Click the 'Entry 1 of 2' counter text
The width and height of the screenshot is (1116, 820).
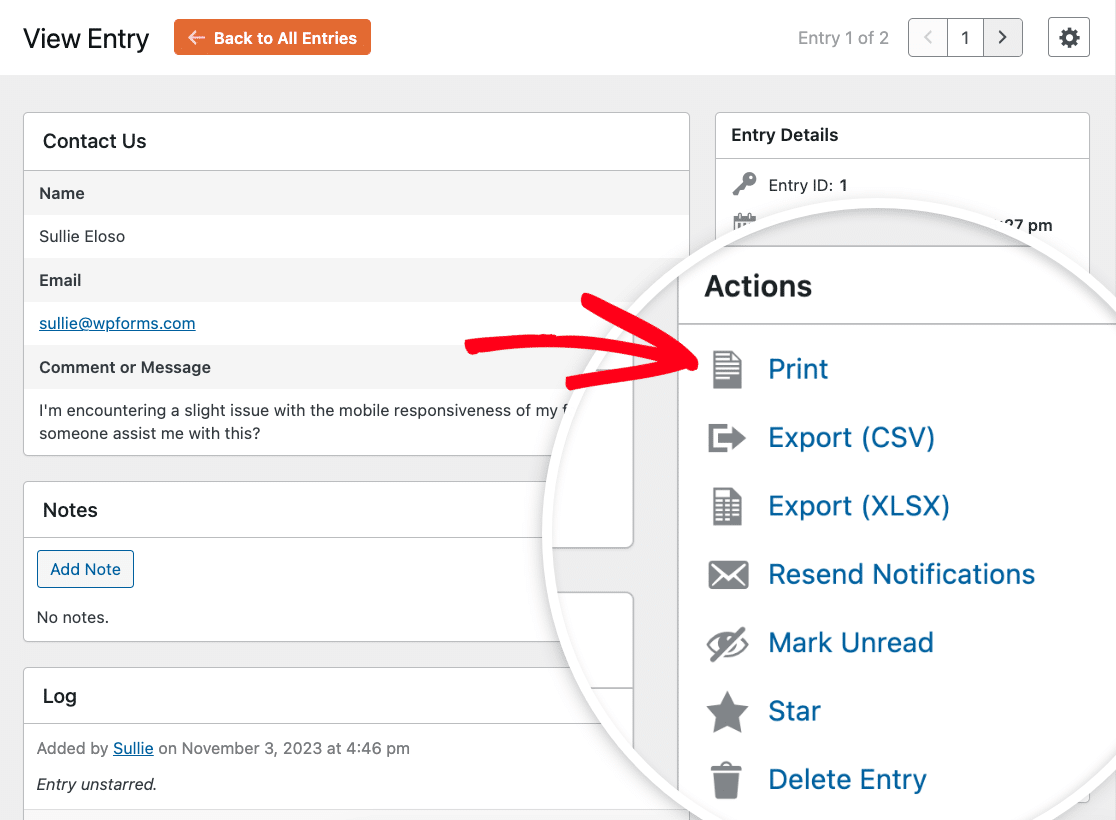click(843, 38)
